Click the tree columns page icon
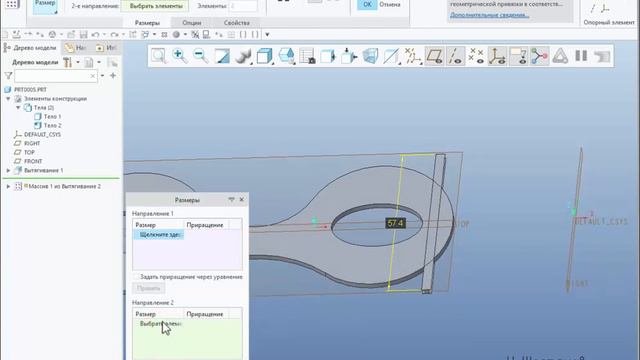The width and height of the screenshot is (640, 360). 89,62
